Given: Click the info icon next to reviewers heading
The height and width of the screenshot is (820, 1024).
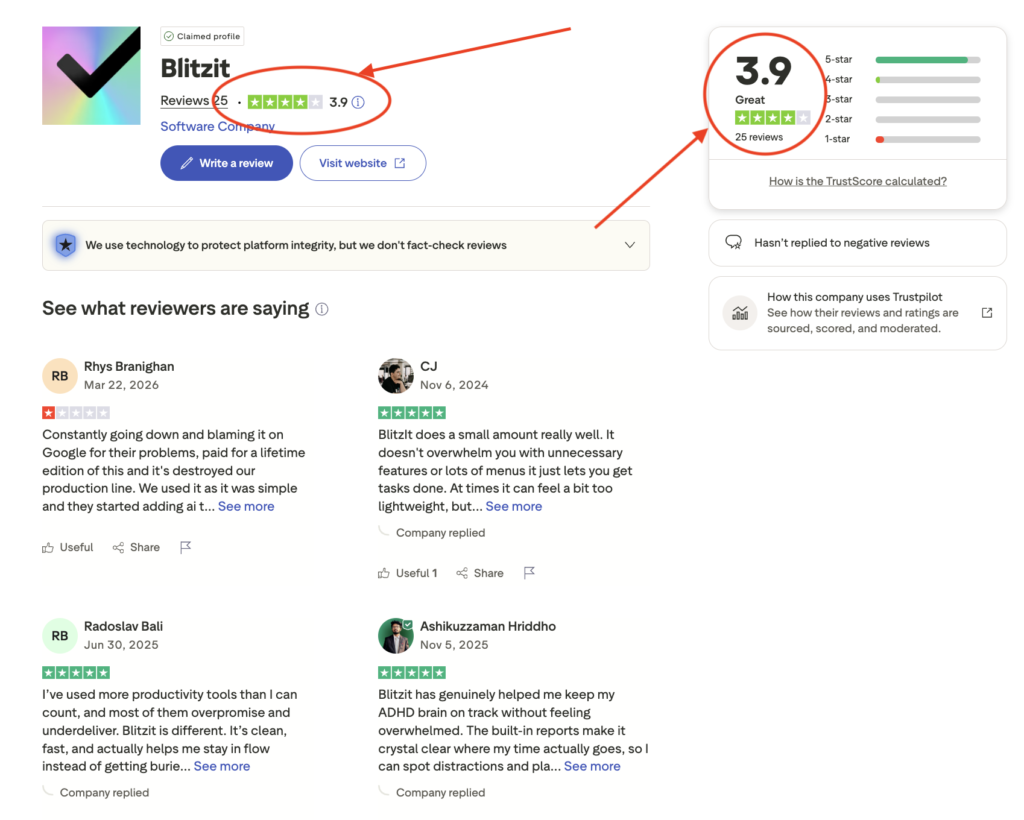Looking at the screenshot, I should (x=322, y=309).
